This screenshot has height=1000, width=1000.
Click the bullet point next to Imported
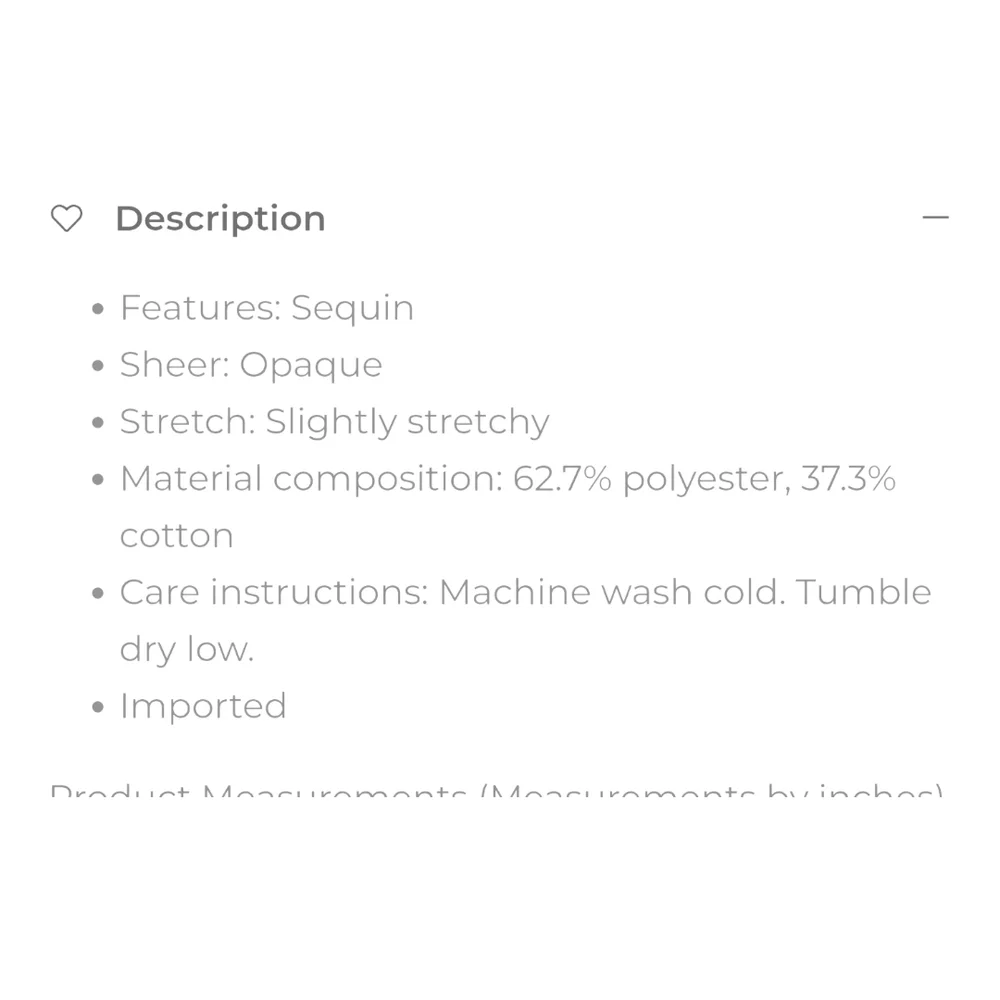click(98, 708)
